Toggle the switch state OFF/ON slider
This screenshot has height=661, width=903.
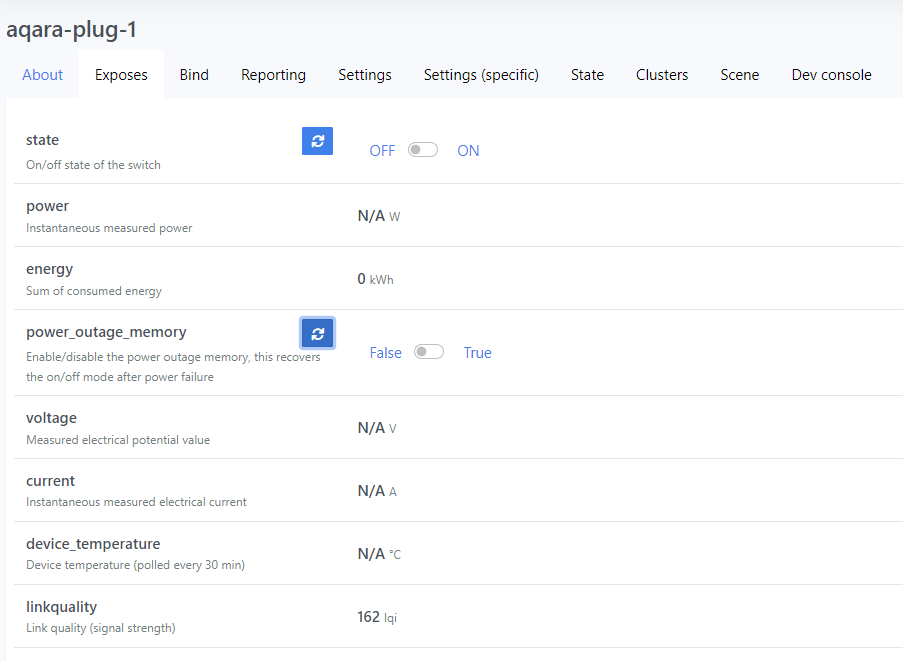click(423, 150)
